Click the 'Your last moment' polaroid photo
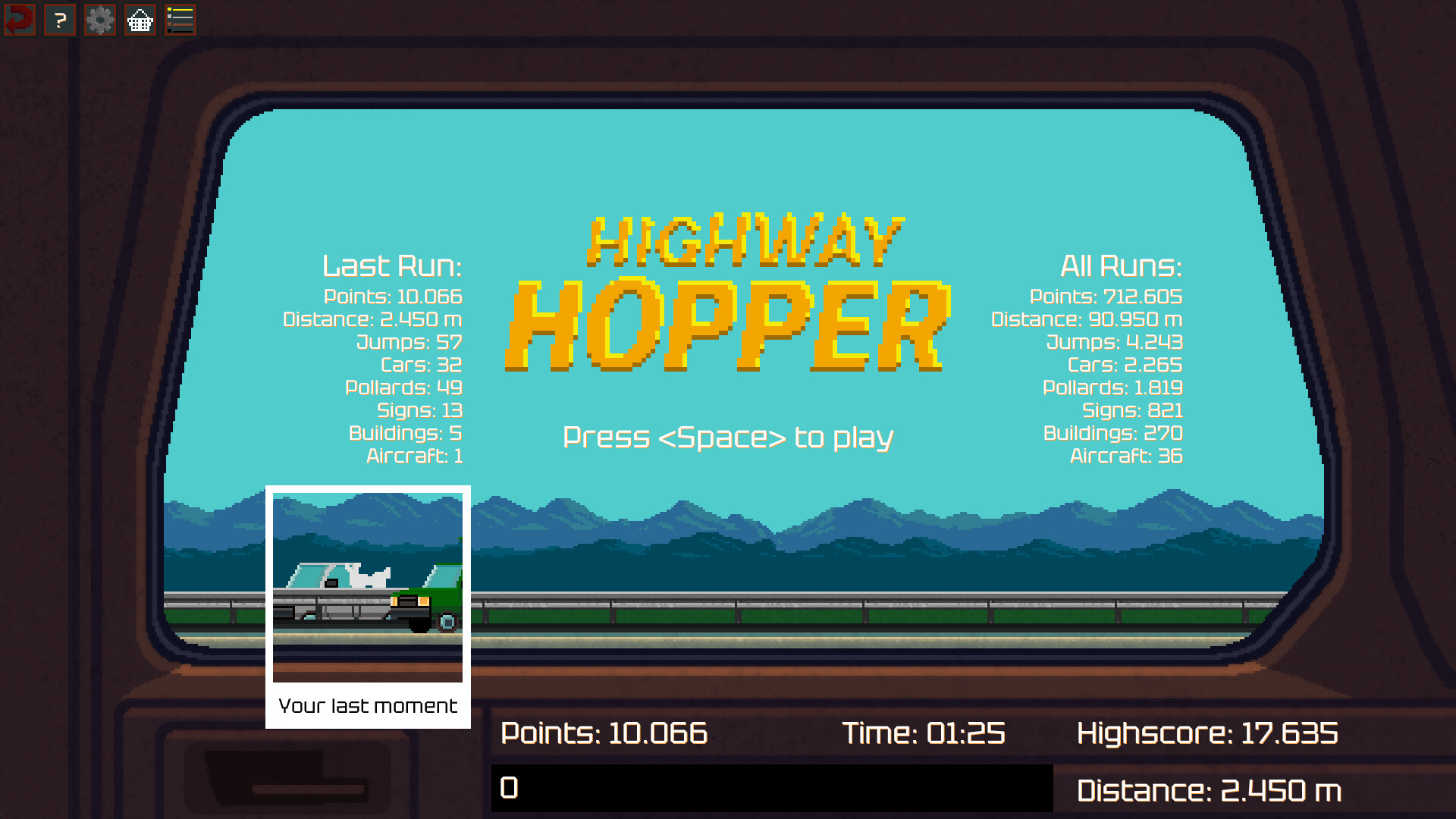Image resolution: width=1456 pixels, height=819 pixels. tap(368, 607)
